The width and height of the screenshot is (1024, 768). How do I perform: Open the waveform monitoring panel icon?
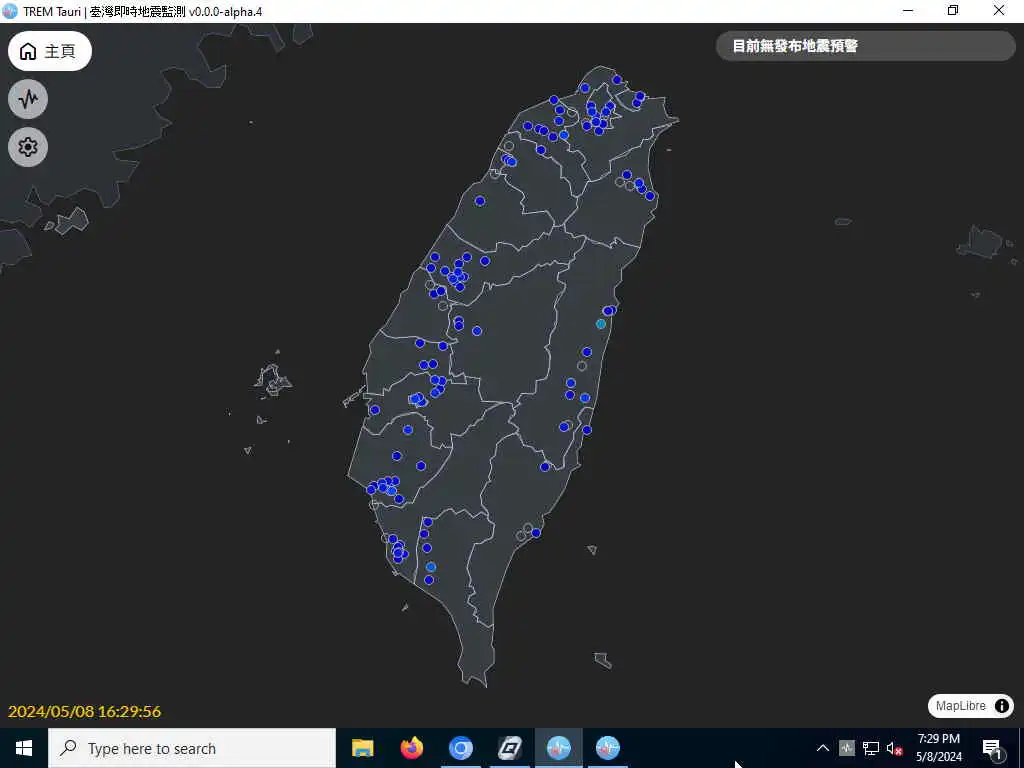(28, 99)
